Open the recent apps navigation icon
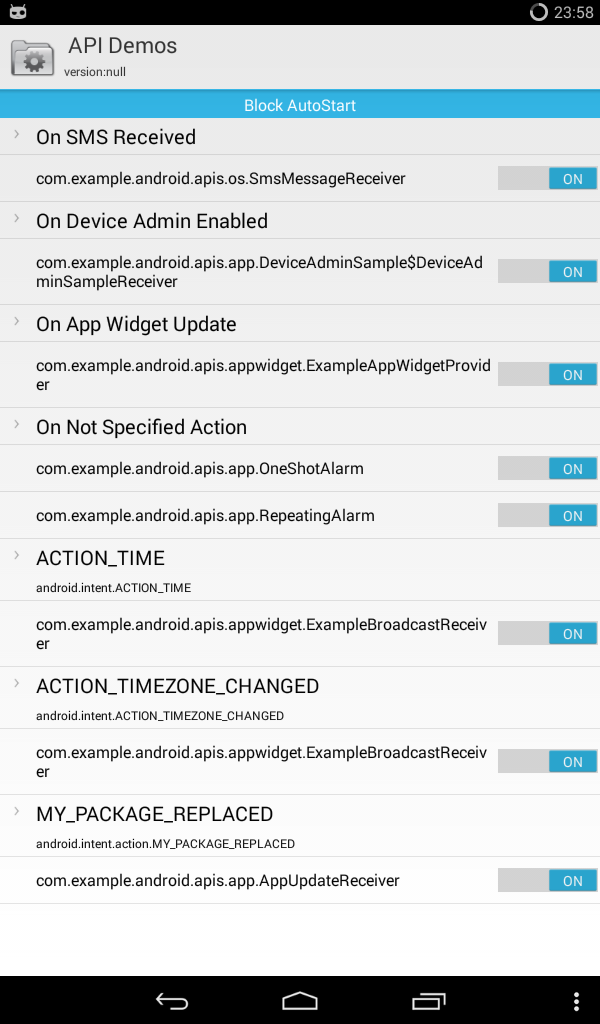This screenshot has width=600, height=1024. click(428, 1001)
